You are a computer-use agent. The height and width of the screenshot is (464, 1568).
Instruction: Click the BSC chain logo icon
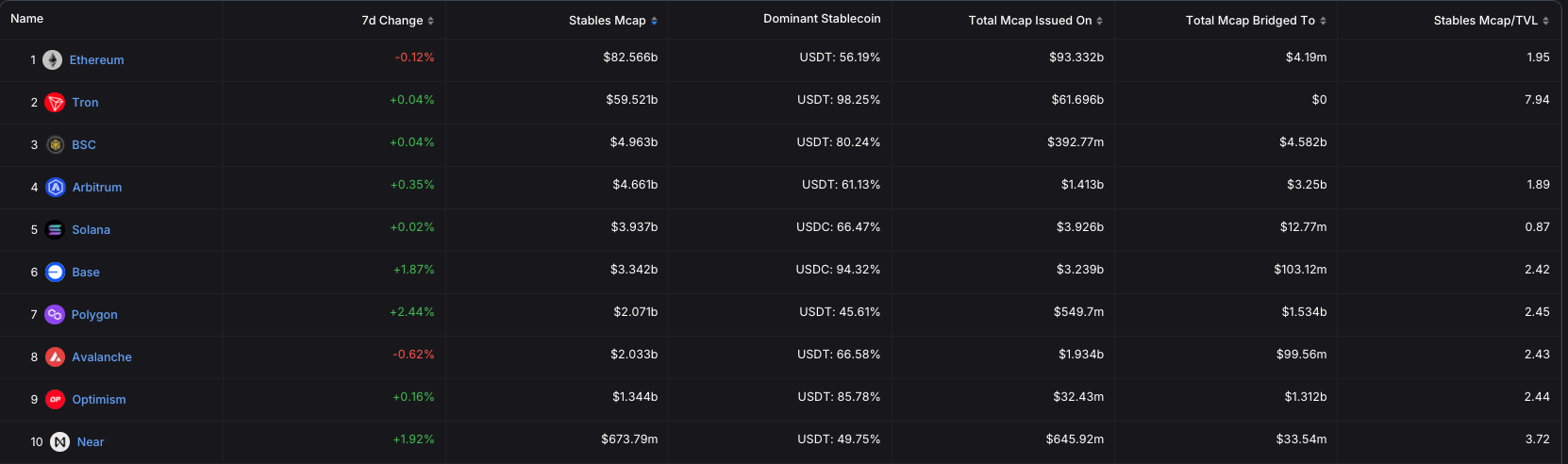tap(55, 145)
